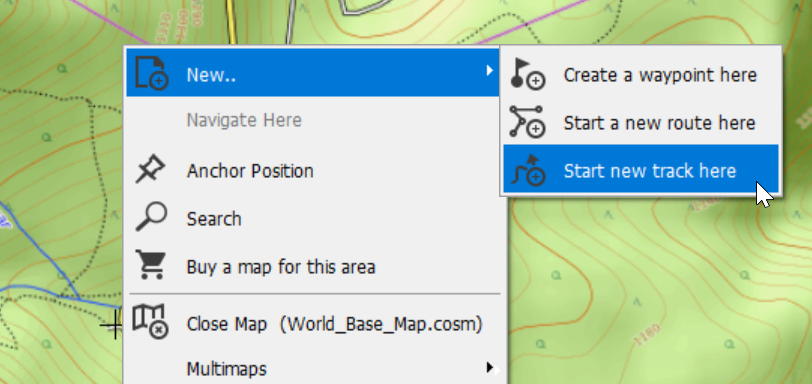
Task: Select the 'Anchor Position' text entry
Action: coord(250,171)
